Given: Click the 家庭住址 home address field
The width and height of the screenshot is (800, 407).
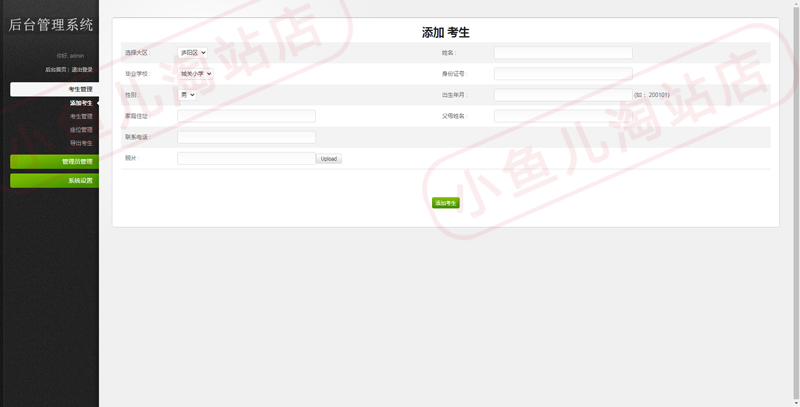Looking at the screenshot, I should tap(246, 116).
